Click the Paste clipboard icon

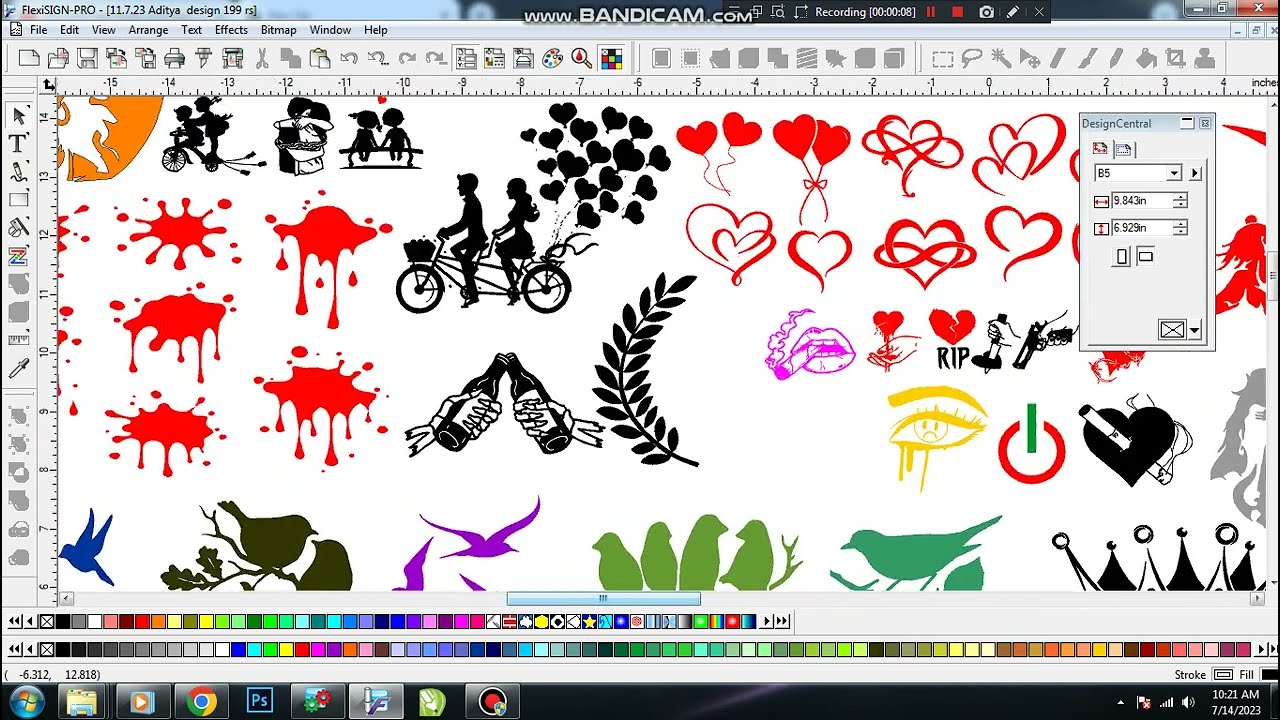(x=319, y=58)
